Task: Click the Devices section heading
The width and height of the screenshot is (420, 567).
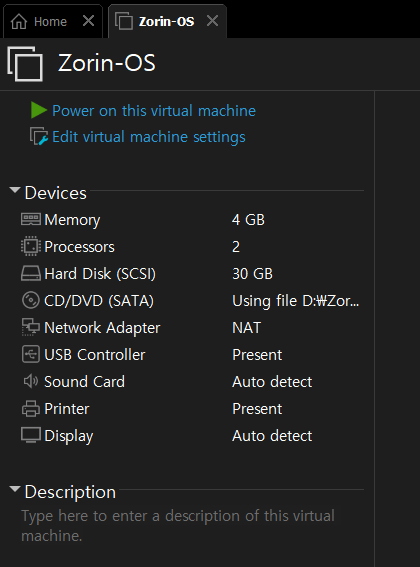Action: coord(56,193)
